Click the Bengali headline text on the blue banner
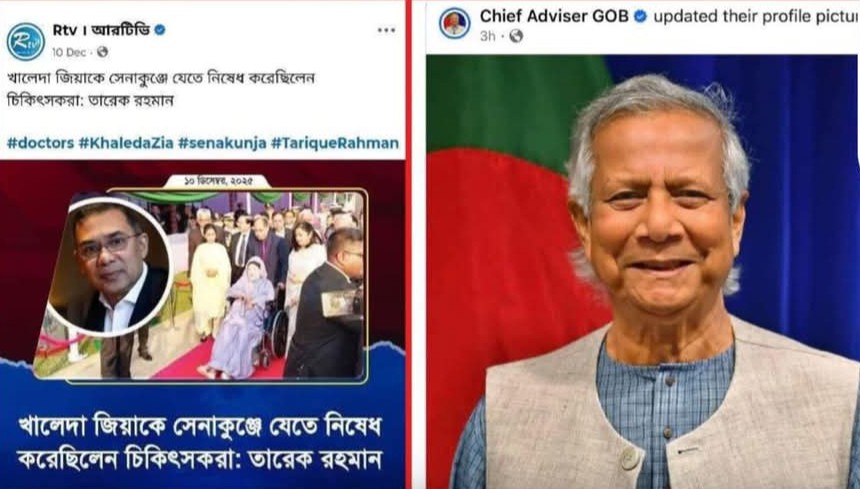This screenshot has width=860, height=489. point(200,442)
